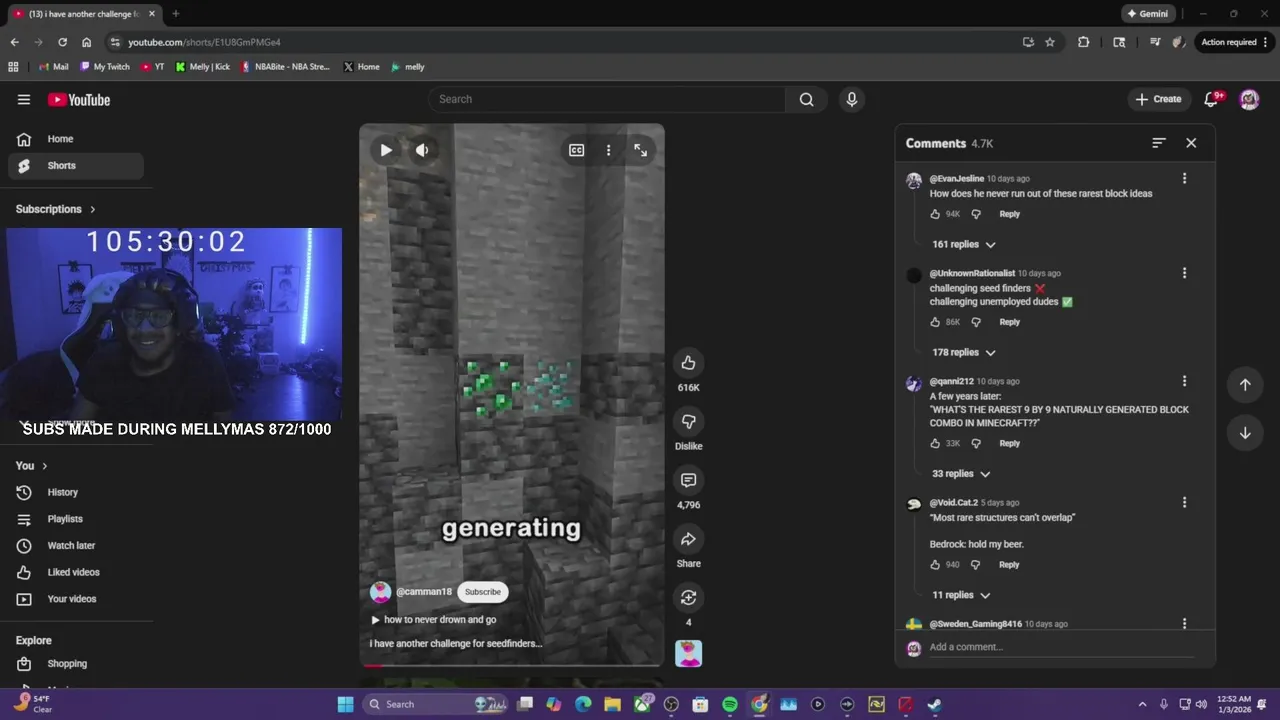Go to previous Short with up arrow
Screen dimensions: 1280x720
click(1245, 385)
